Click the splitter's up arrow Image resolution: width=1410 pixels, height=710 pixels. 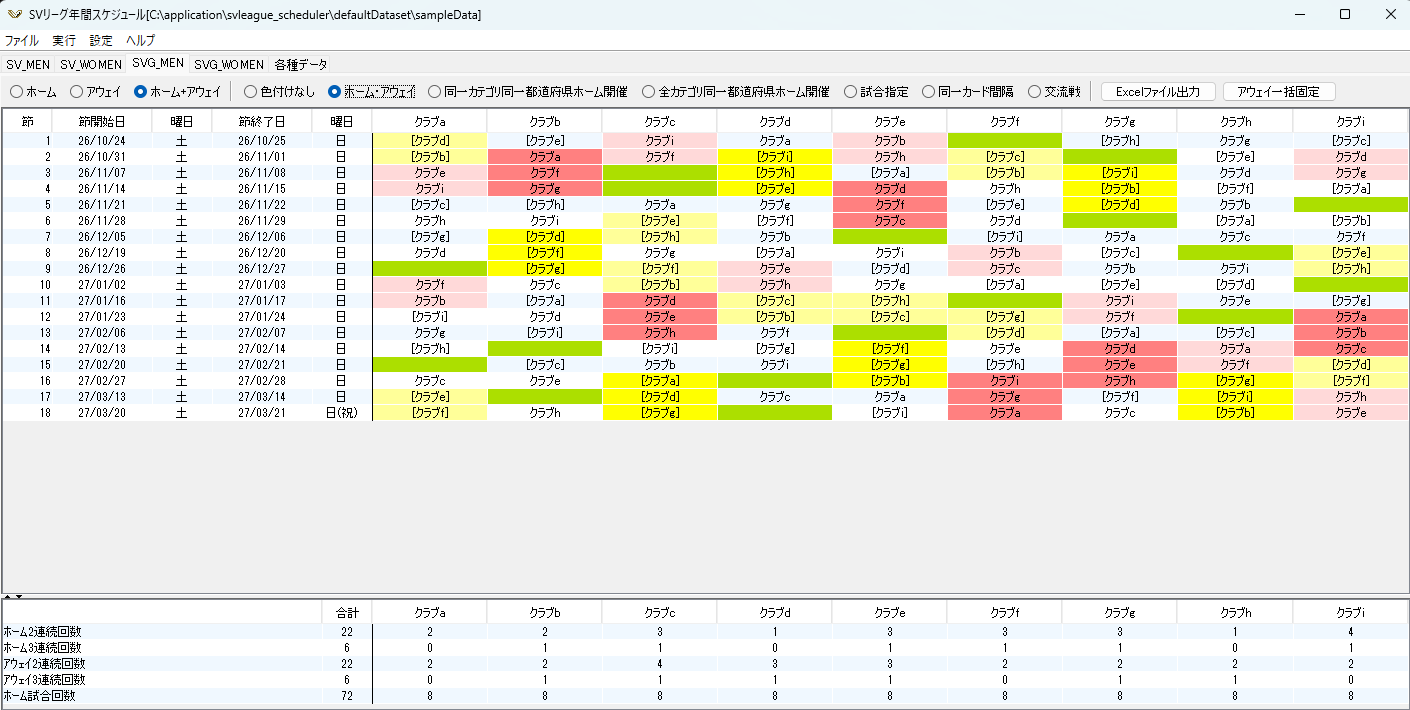(6, 596)
